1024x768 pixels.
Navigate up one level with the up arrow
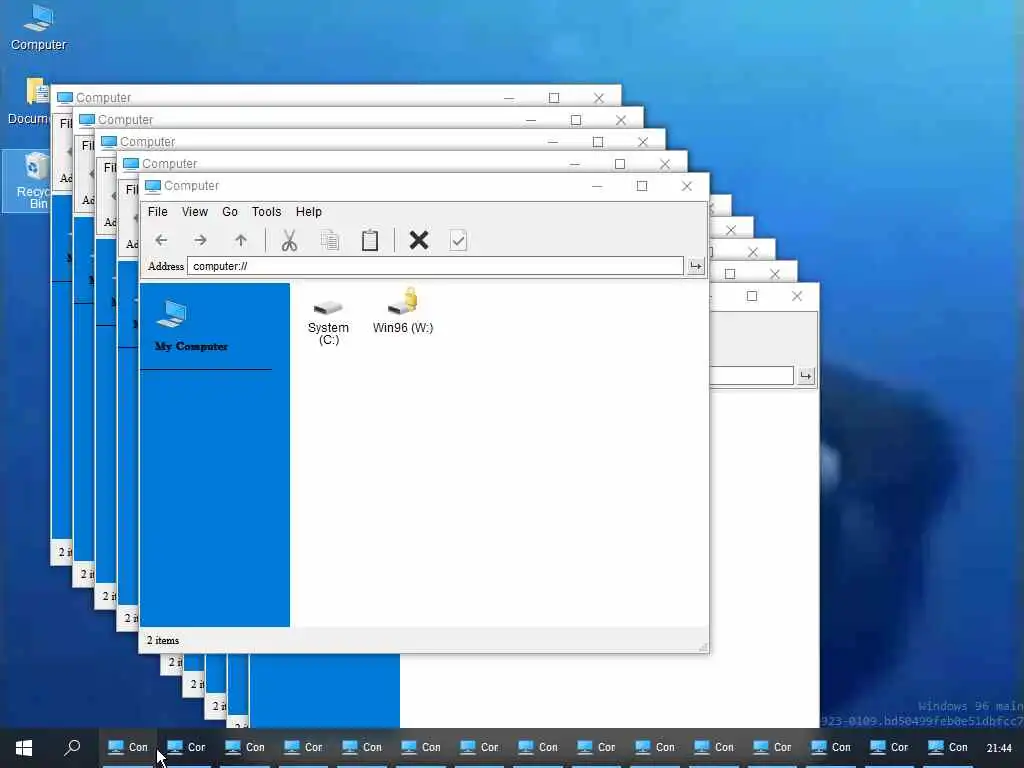[x=241, y=240]
